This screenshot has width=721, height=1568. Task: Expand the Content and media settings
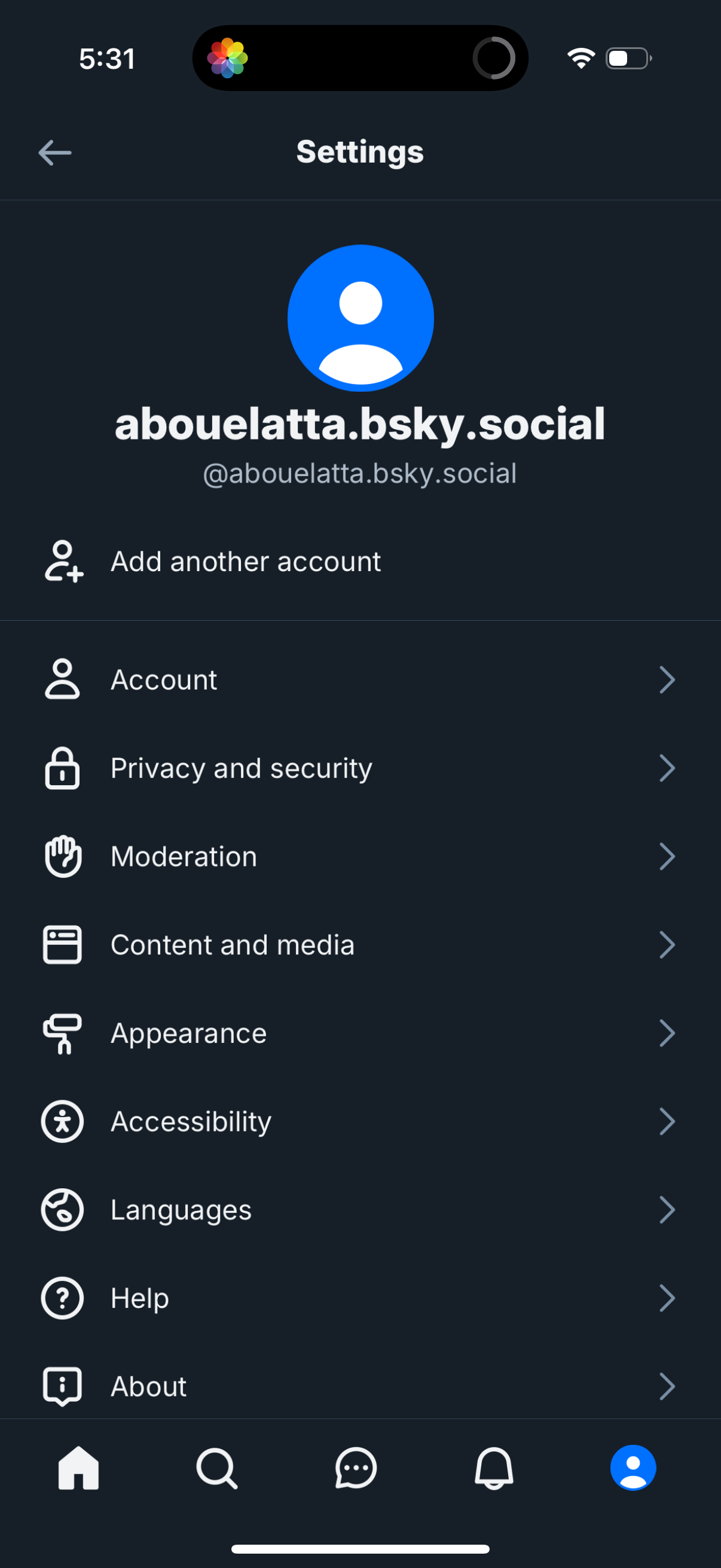(667, 945)
